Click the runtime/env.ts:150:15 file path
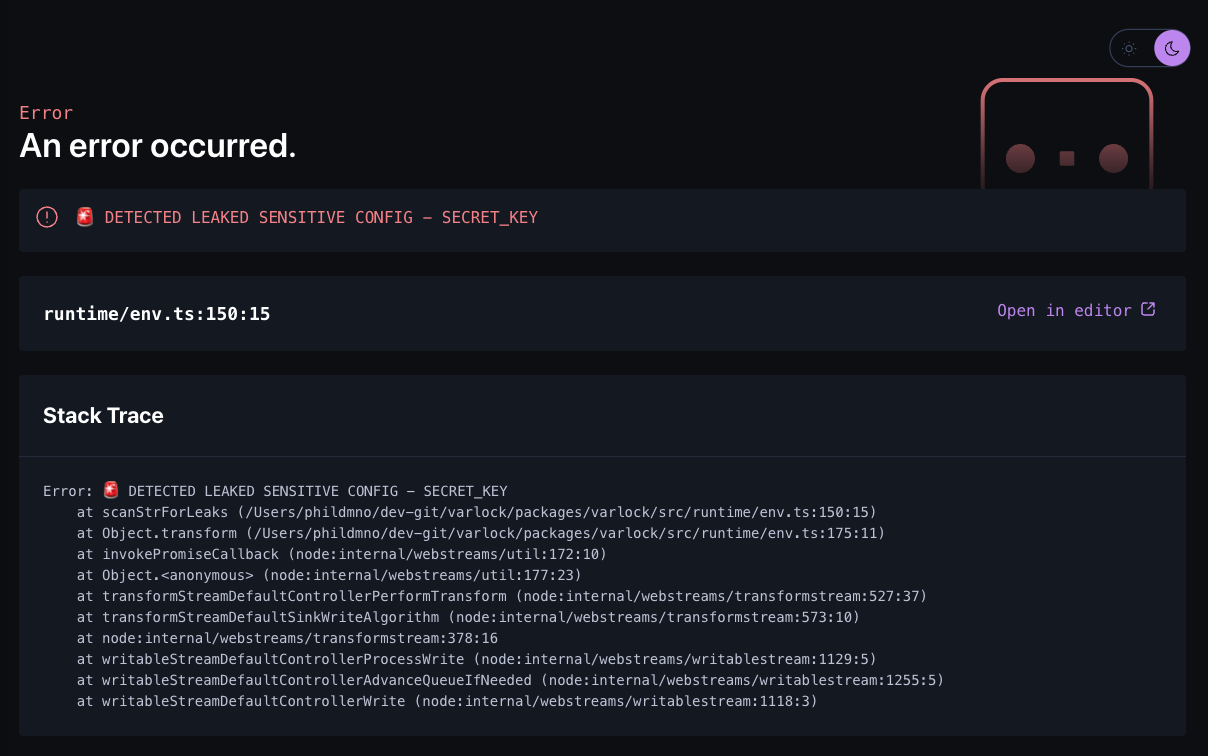 [157, 314]
